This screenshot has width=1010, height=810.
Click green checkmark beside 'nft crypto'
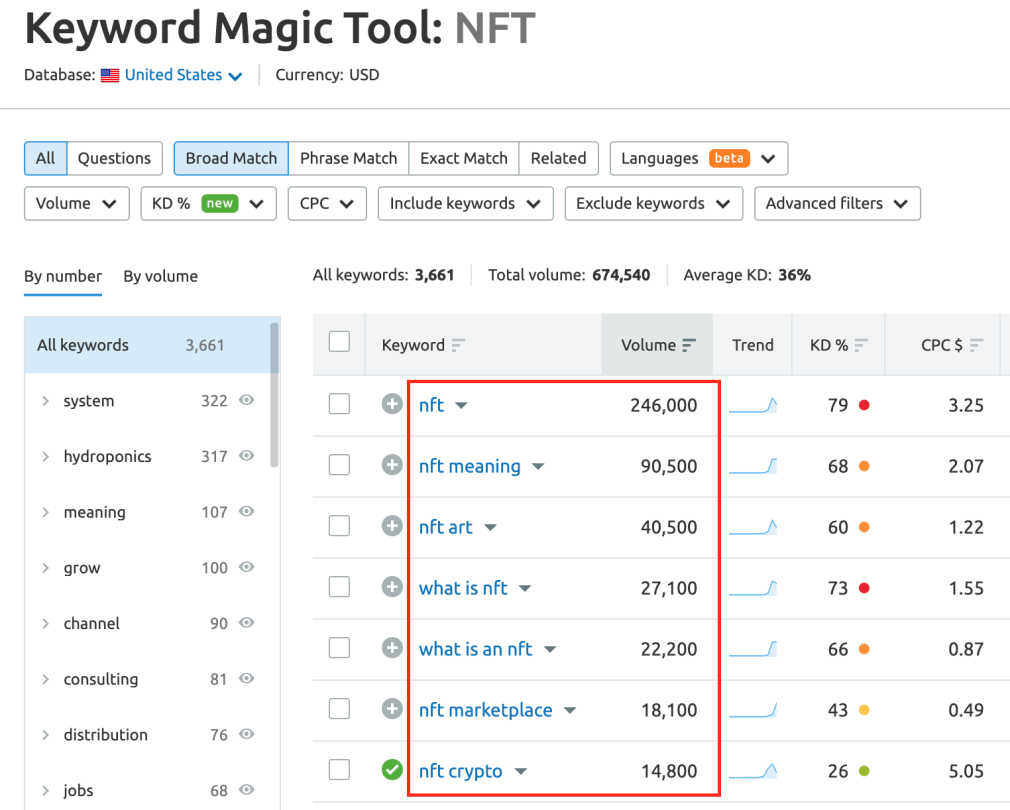[x=392, y=770]
